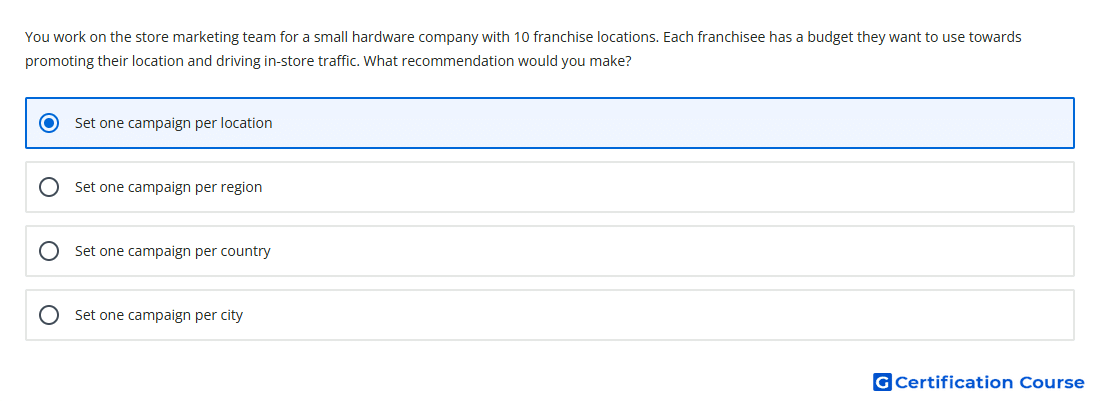Open the 'Certification Course' text link
1100x401 pixels.
click(x=989, y=382)
